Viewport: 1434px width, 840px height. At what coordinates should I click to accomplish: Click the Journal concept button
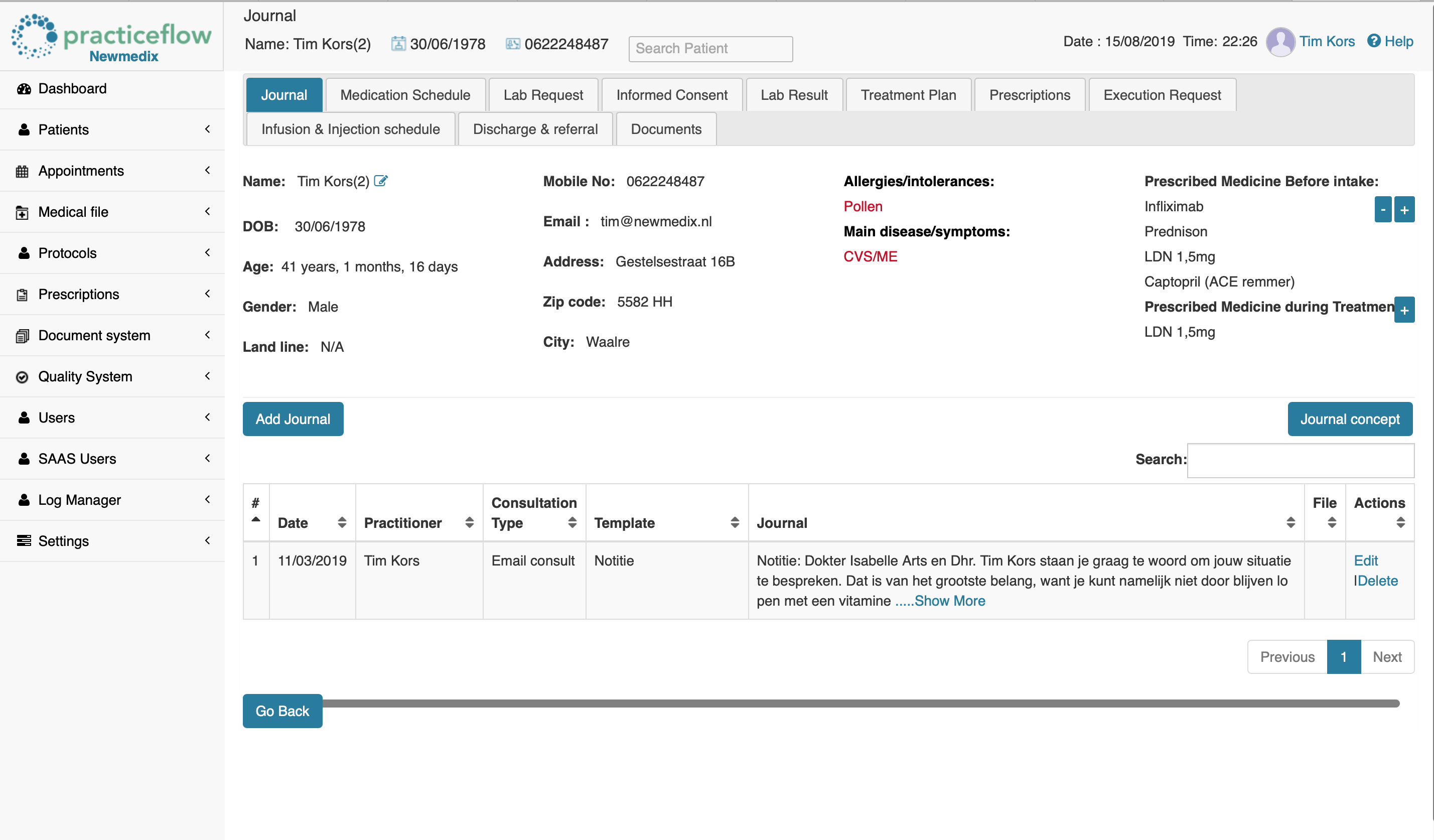point(1350,419)
